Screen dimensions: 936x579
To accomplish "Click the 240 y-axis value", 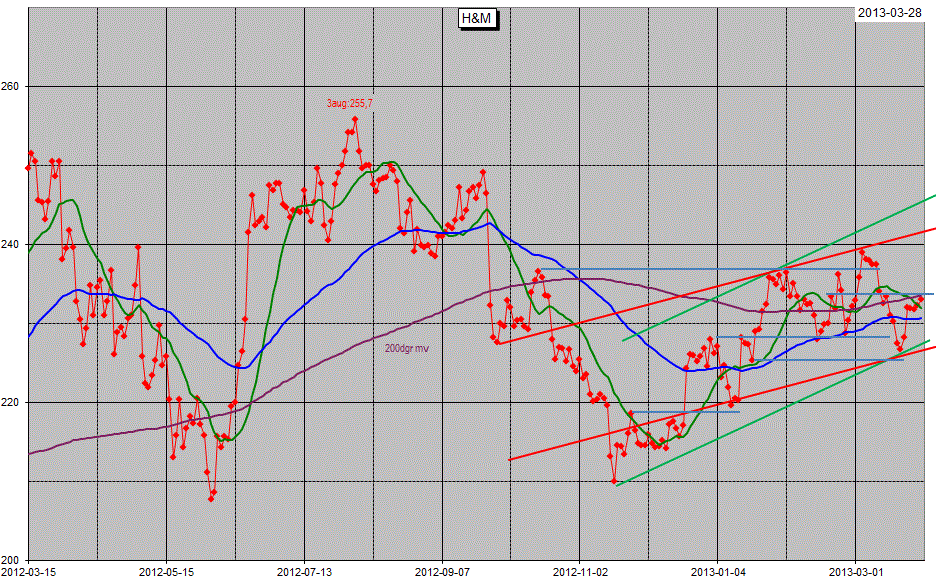I will click(10, 244).
